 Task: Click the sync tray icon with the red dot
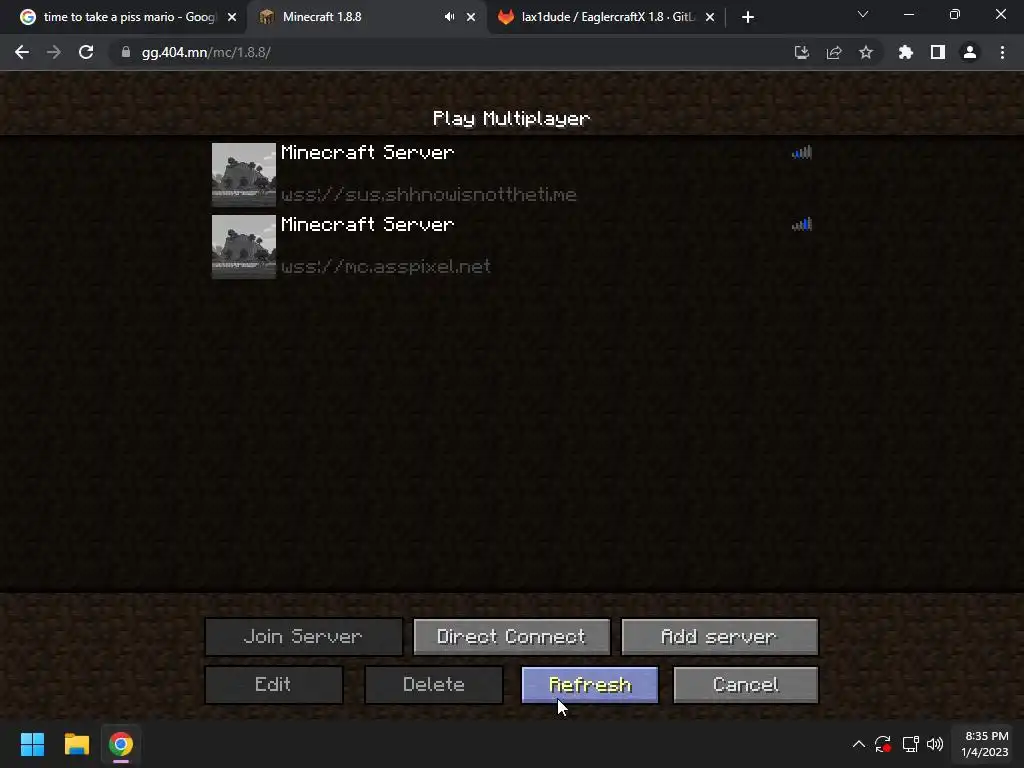883,744
